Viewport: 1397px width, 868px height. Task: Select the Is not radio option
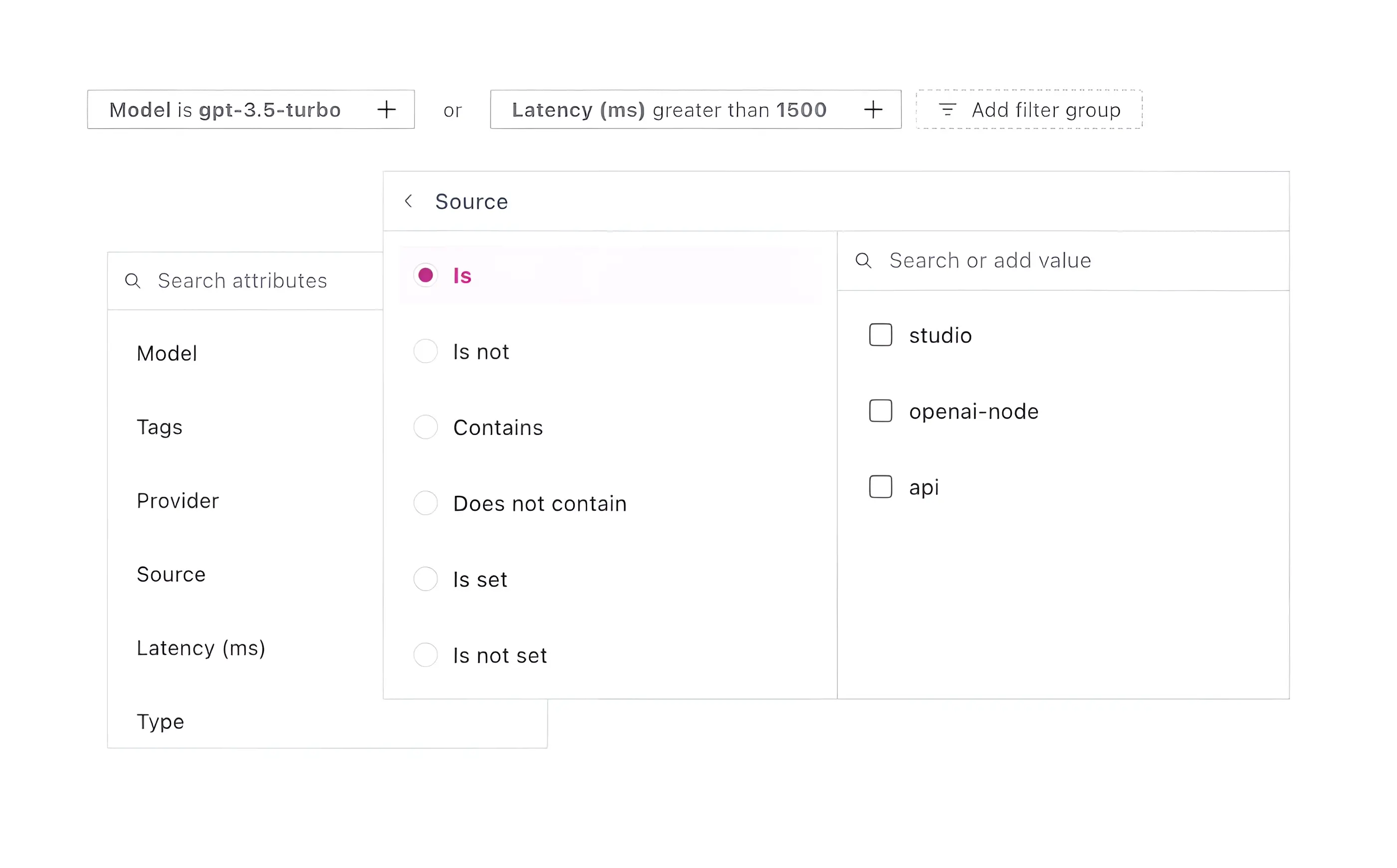(x=426, y=351)
